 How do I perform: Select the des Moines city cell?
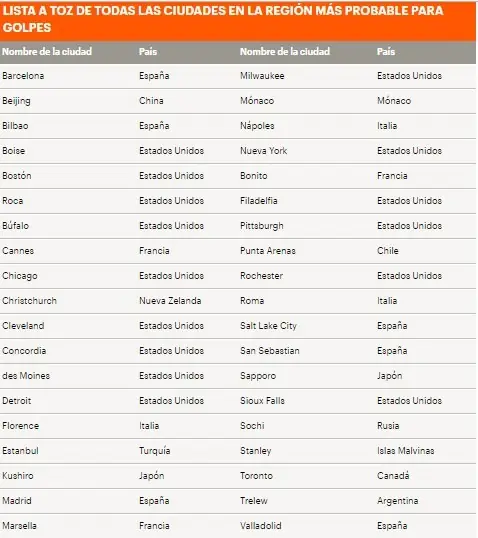[26, 376]
